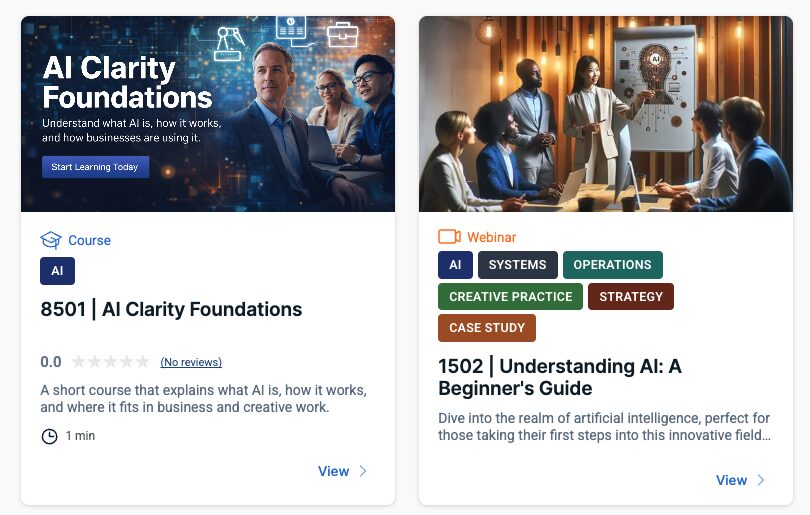Open title 8501 | AI Clarity Foundations
The width and height of the screenshot is (810, 515).
coord(171,309)
